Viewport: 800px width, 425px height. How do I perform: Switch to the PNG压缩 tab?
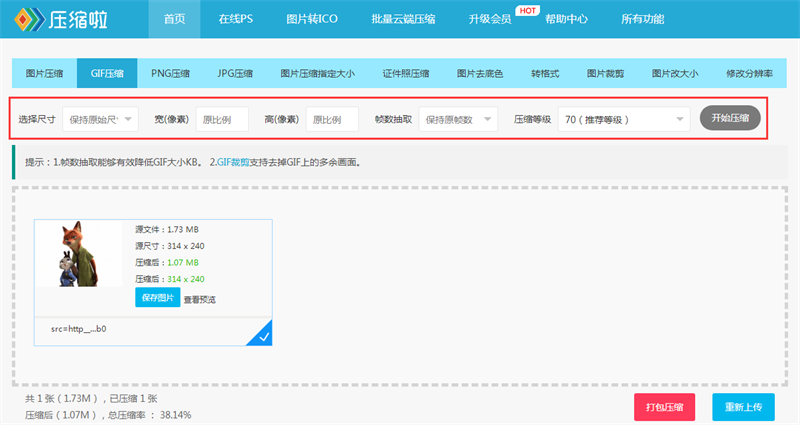[170, 73]
